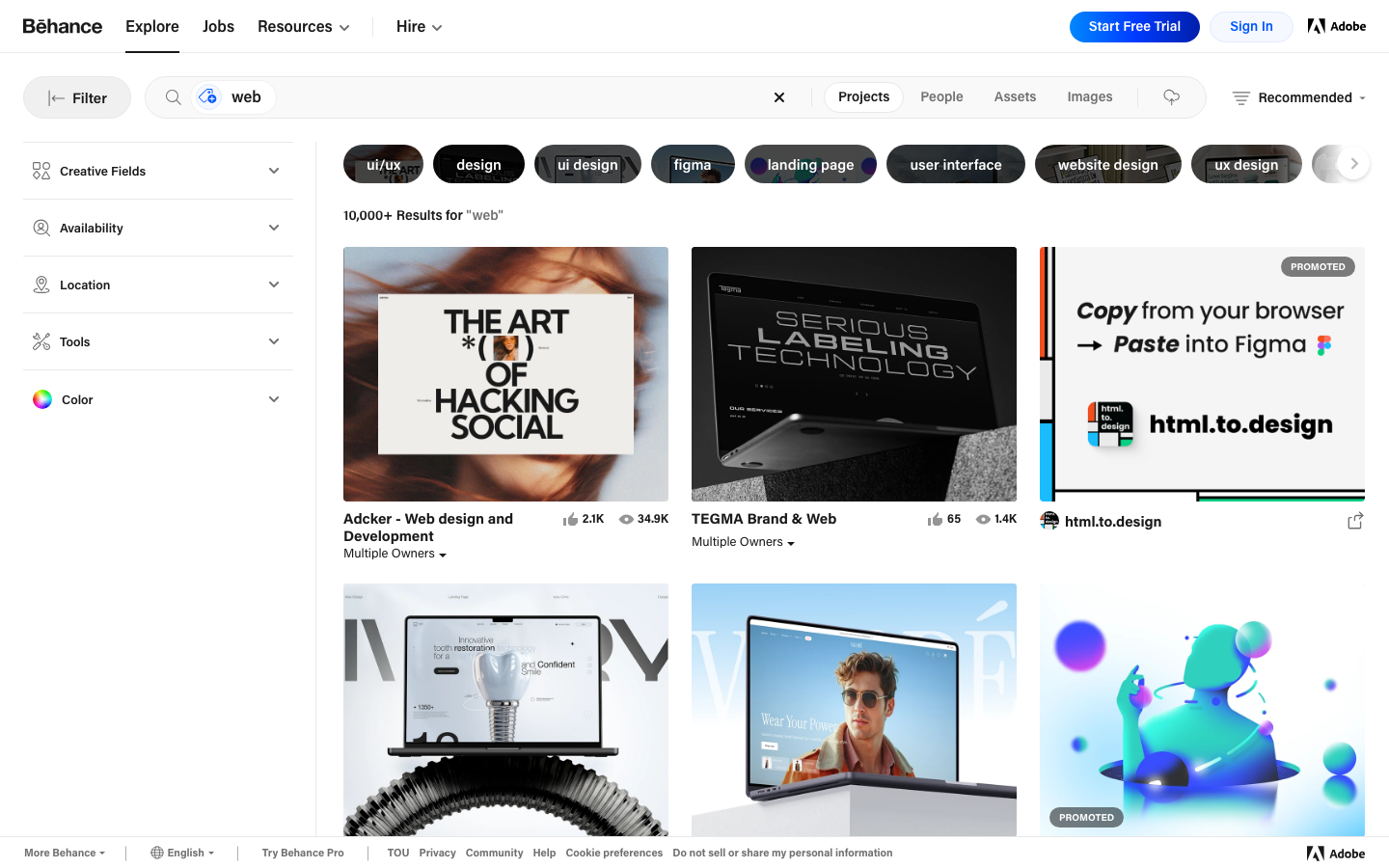Switch to the People tab
Viewport: 1389px width, 868px height.
tap(941, 97)
